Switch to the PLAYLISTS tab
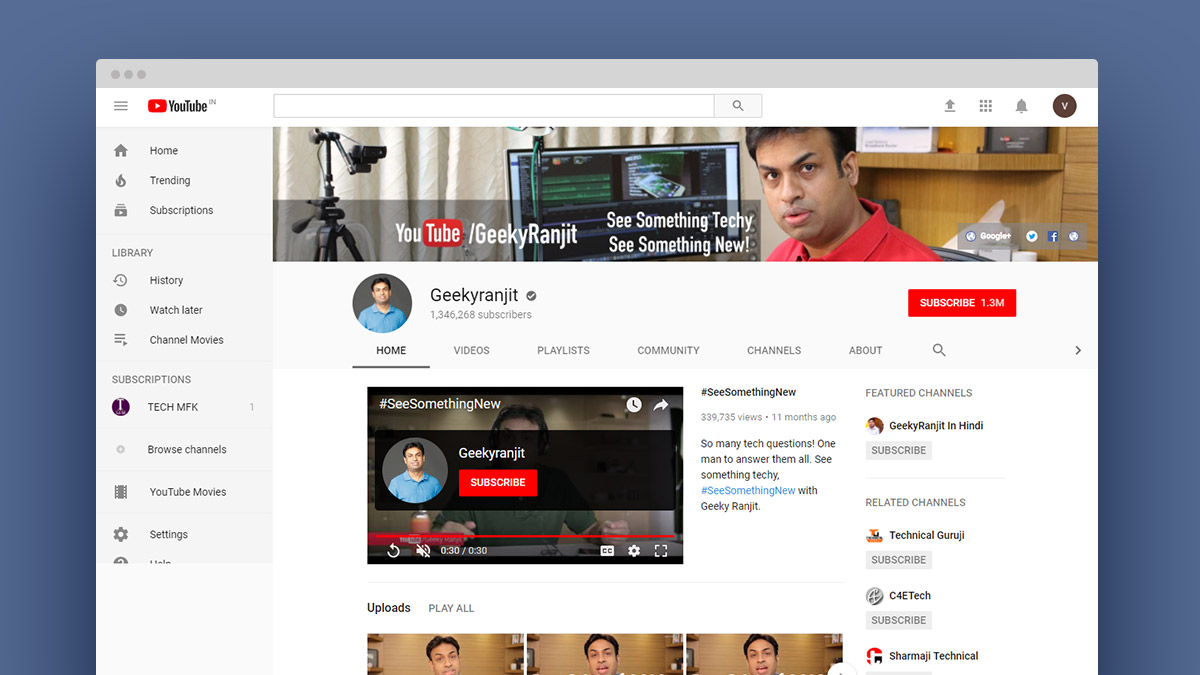The height and width of the screenshot is (675, 1200). point(563,350)
